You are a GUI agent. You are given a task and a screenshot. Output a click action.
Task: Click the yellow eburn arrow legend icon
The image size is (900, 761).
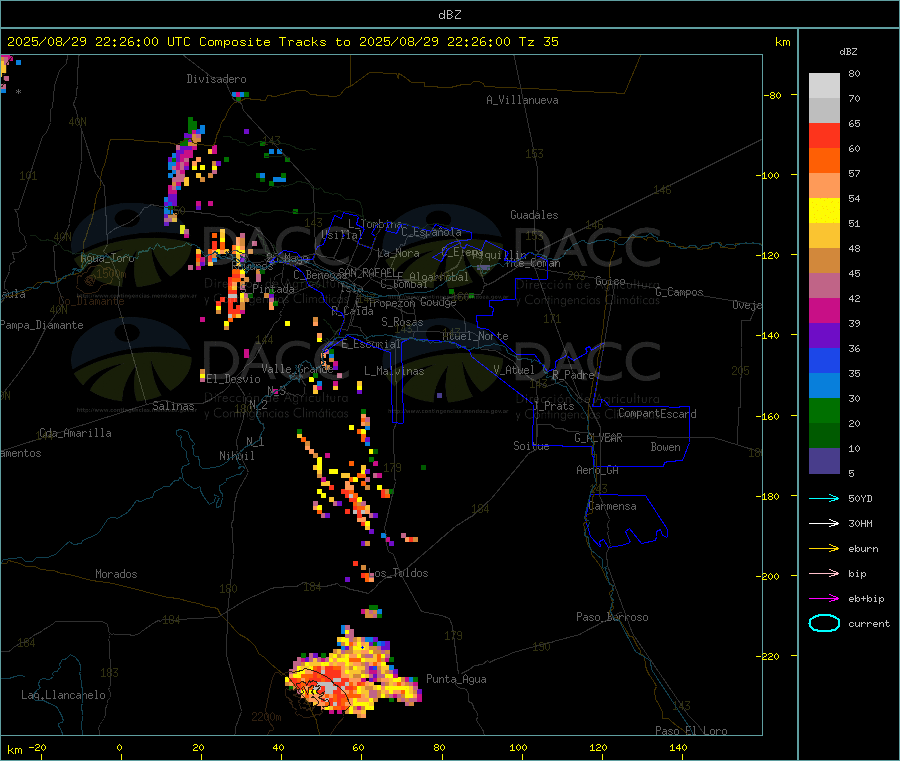pyautogui.click(x=824, y=549)
